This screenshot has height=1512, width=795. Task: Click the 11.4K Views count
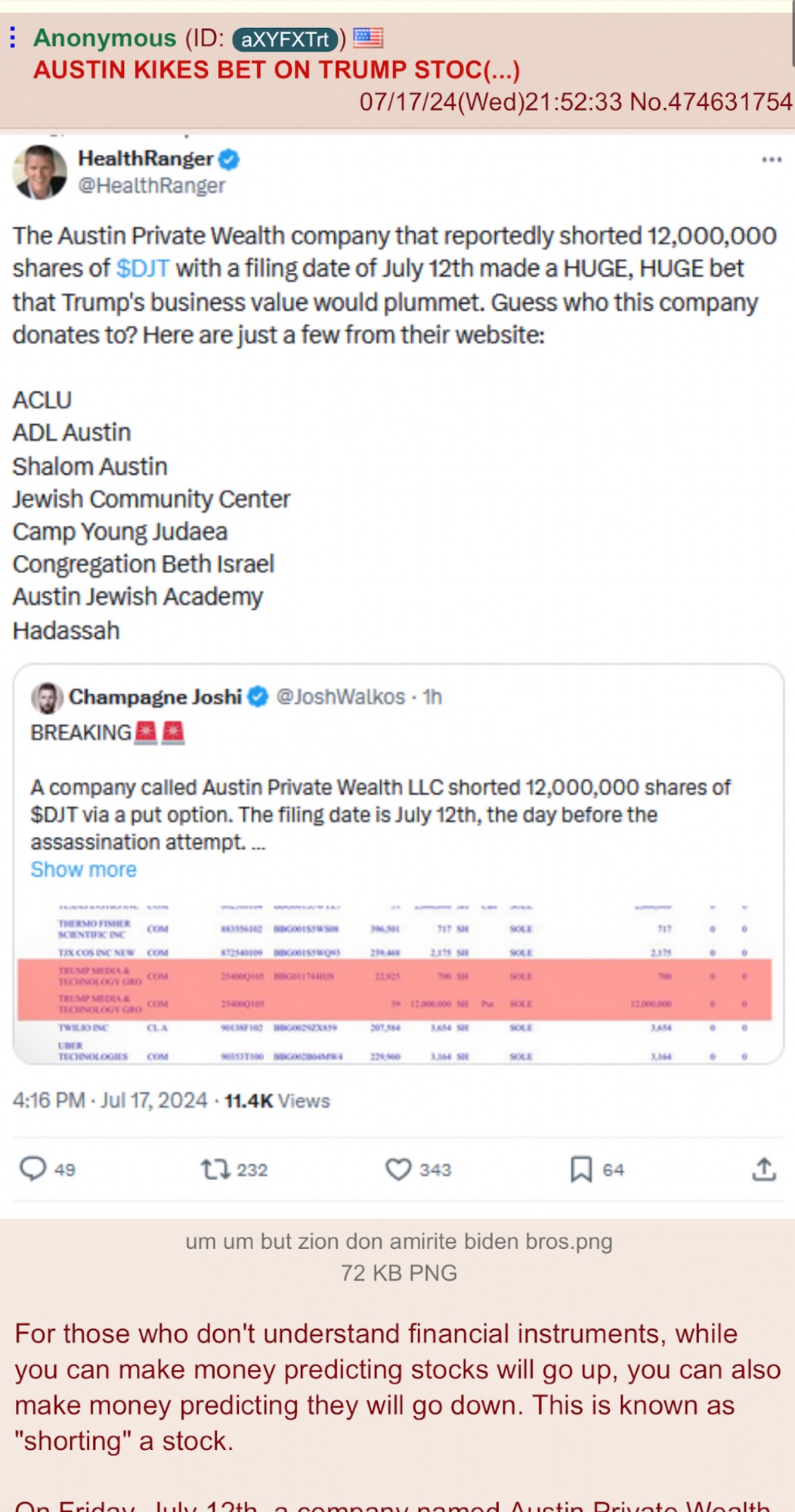(277, 1101)
